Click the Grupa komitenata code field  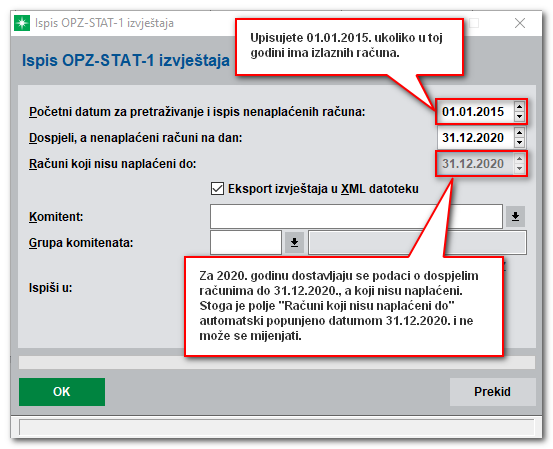pos(246,242)
